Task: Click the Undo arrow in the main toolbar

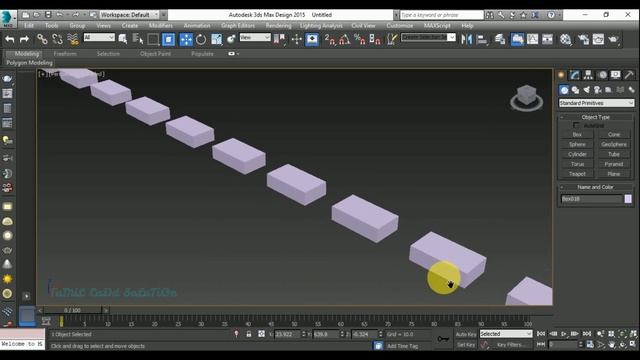Action: (x=10, y=39)
